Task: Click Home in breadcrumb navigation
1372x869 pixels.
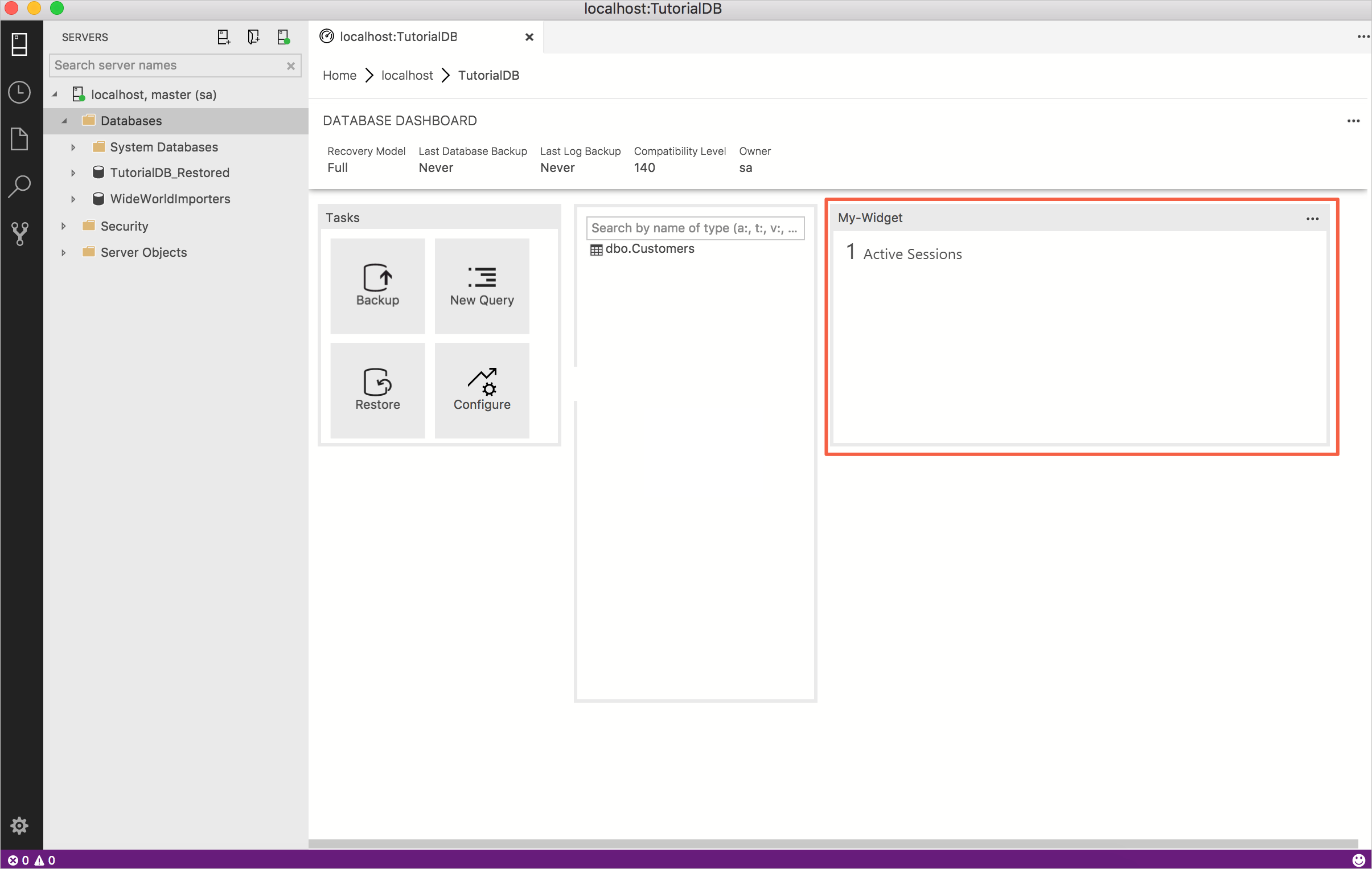Action: click(x=339, y=75)
